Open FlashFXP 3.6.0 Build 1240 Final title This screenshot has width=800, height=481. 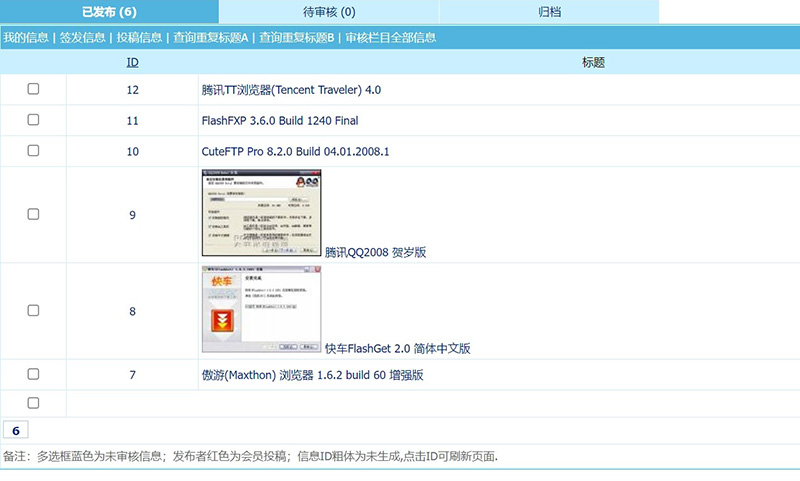tap(280, 120)
